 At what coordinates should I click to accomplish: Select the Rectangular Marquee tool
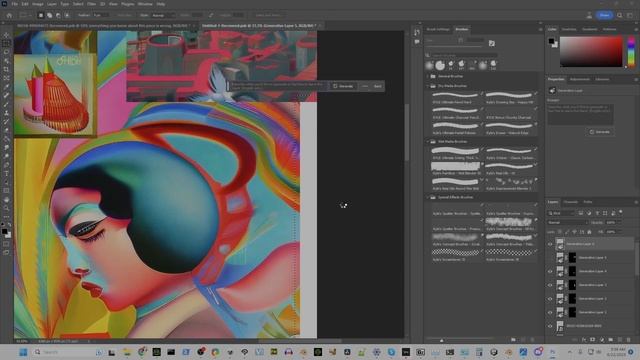(x=6, y=43)
